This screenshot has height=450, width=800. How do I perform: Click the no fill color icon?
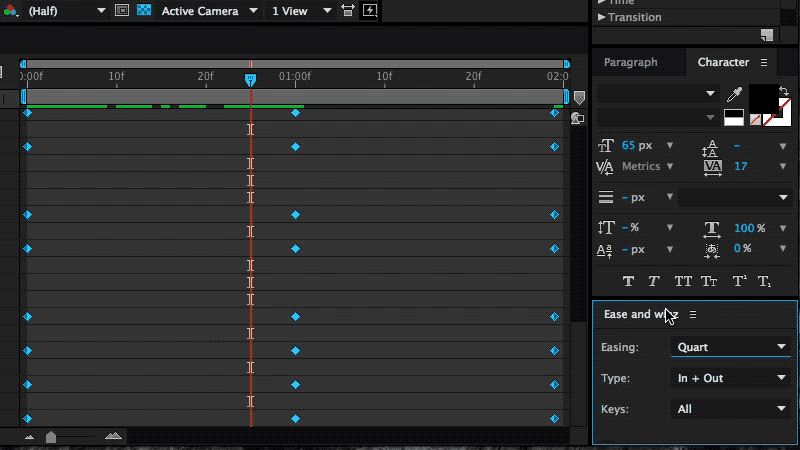pos(755,119)
